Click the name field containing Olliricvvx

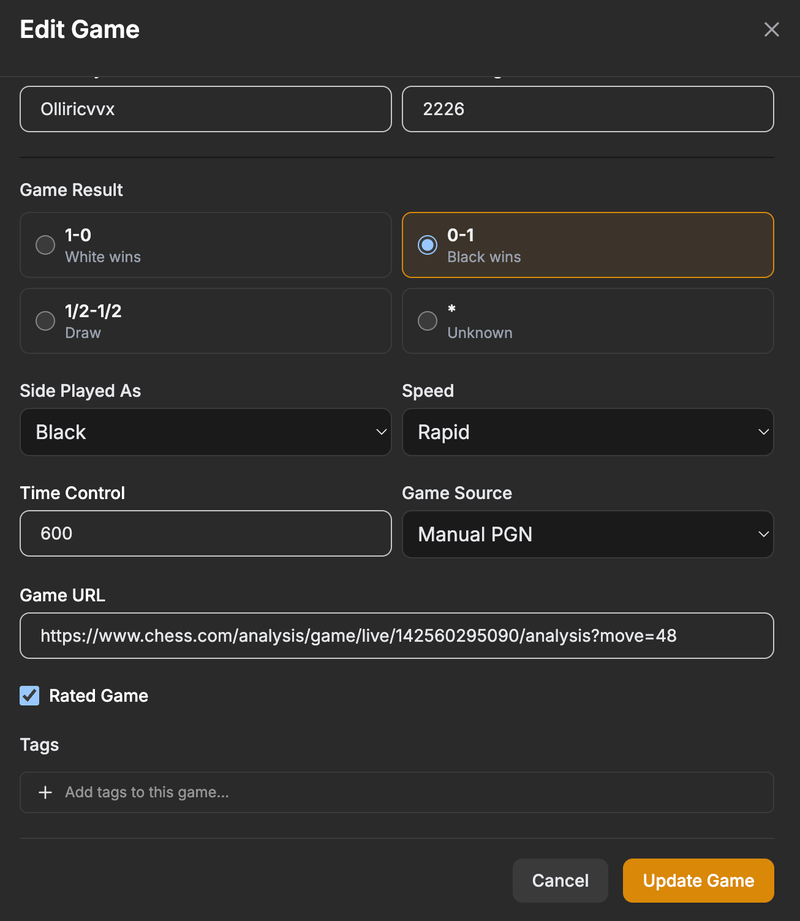tap(205, 109)
